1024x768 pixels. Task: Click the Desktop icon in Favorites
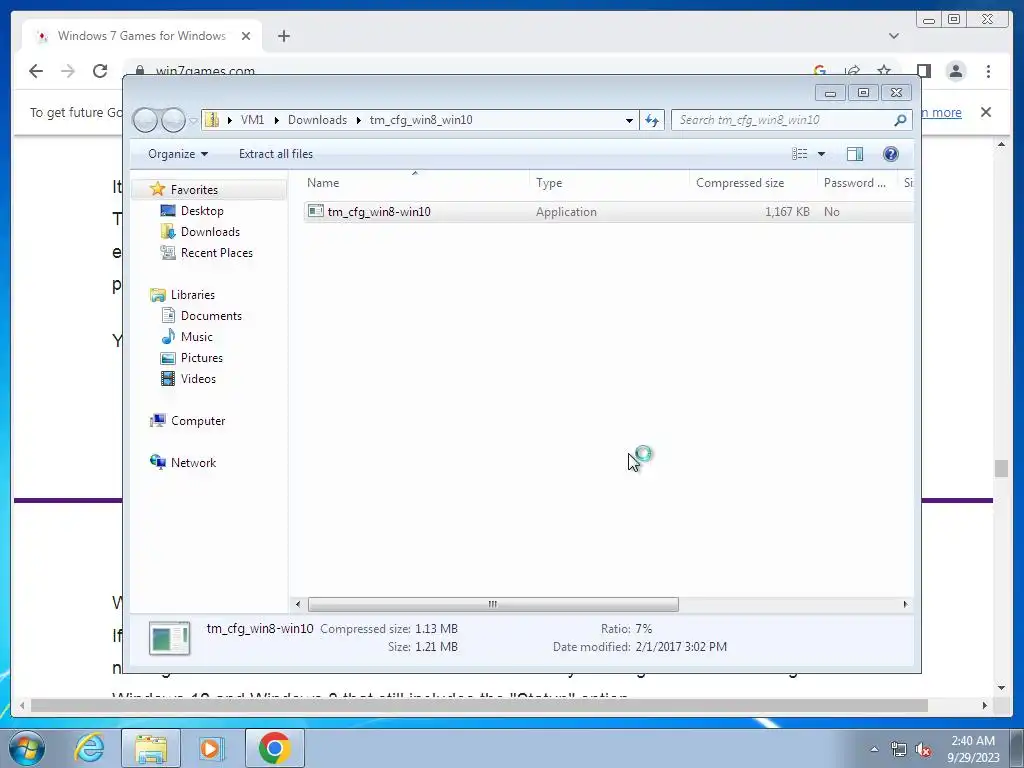[168, 210]
